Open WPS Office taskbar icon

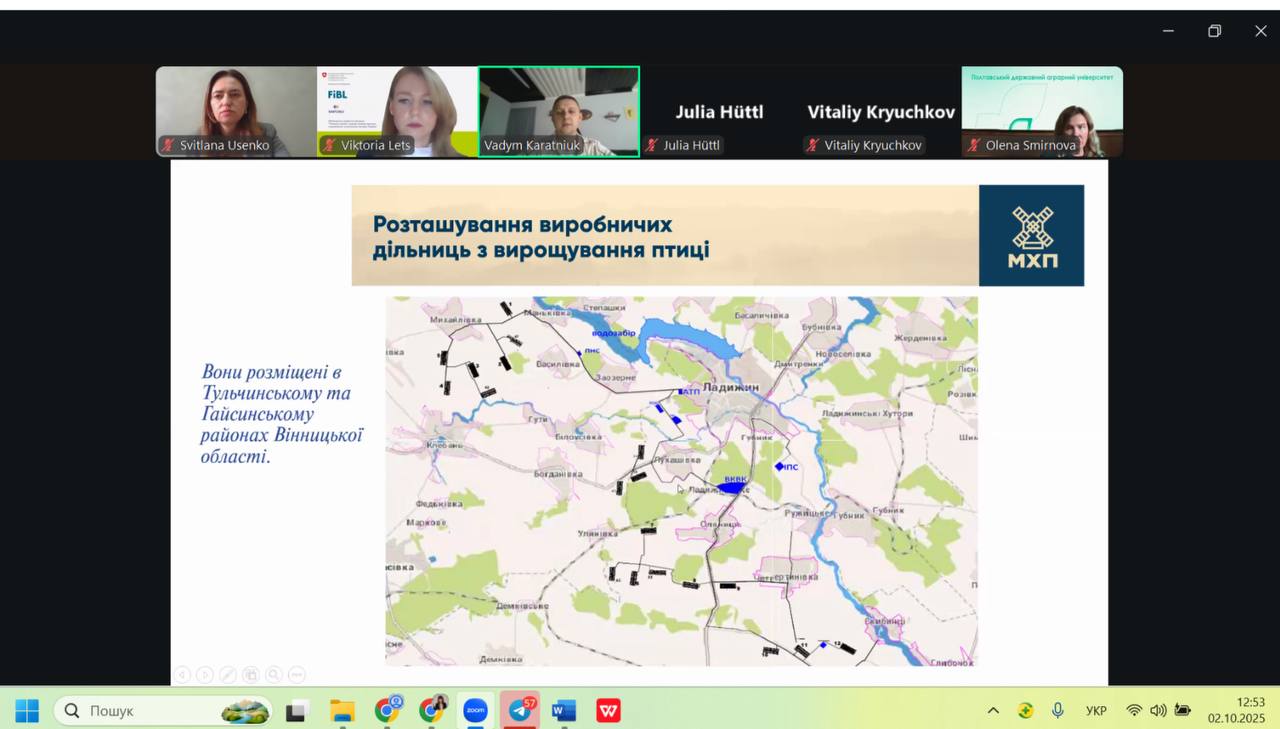pyautogui.click(x=608, y=711)
